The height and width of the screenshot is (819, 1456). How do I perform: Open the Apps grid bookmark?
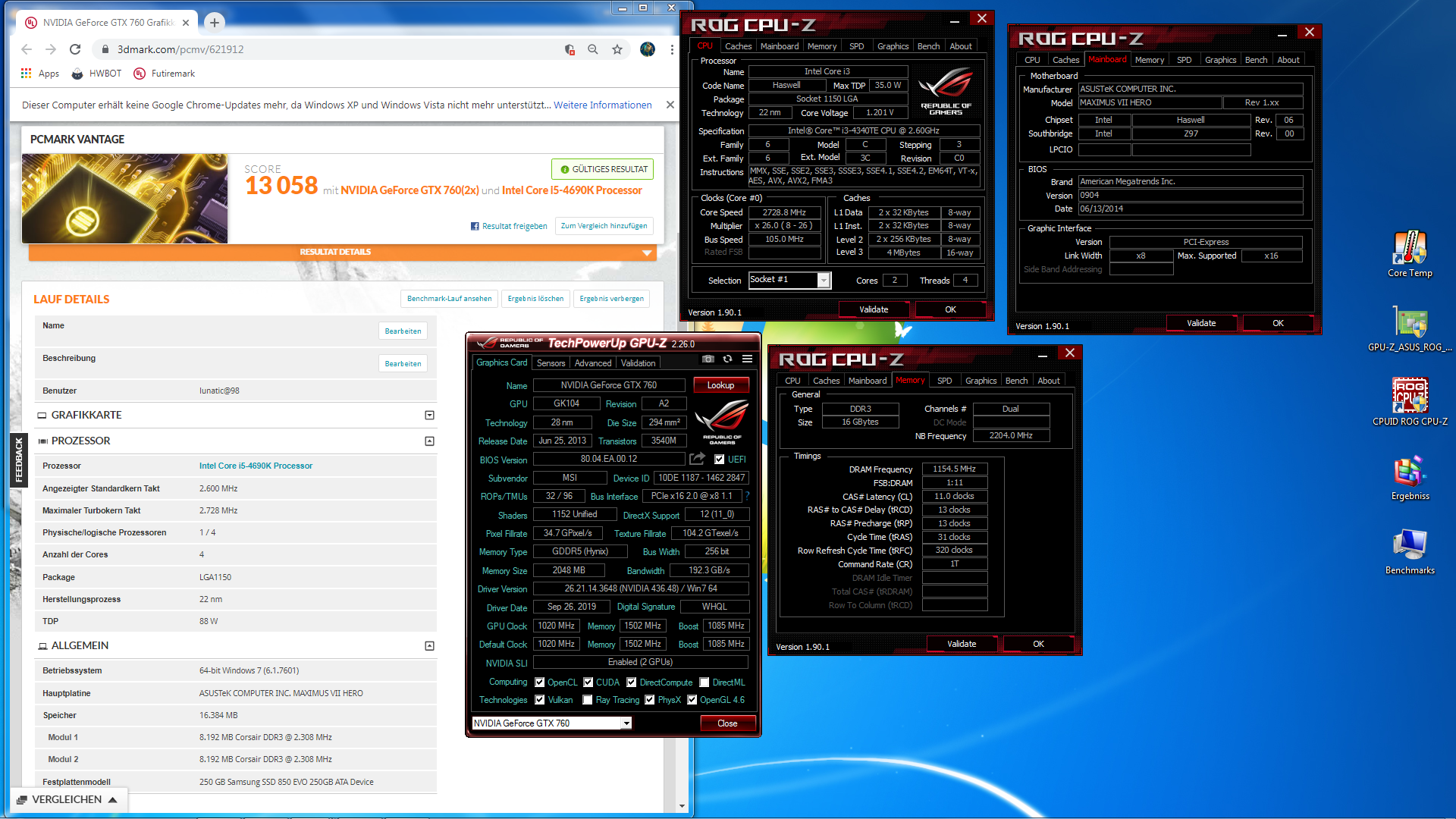pos(39,74)
